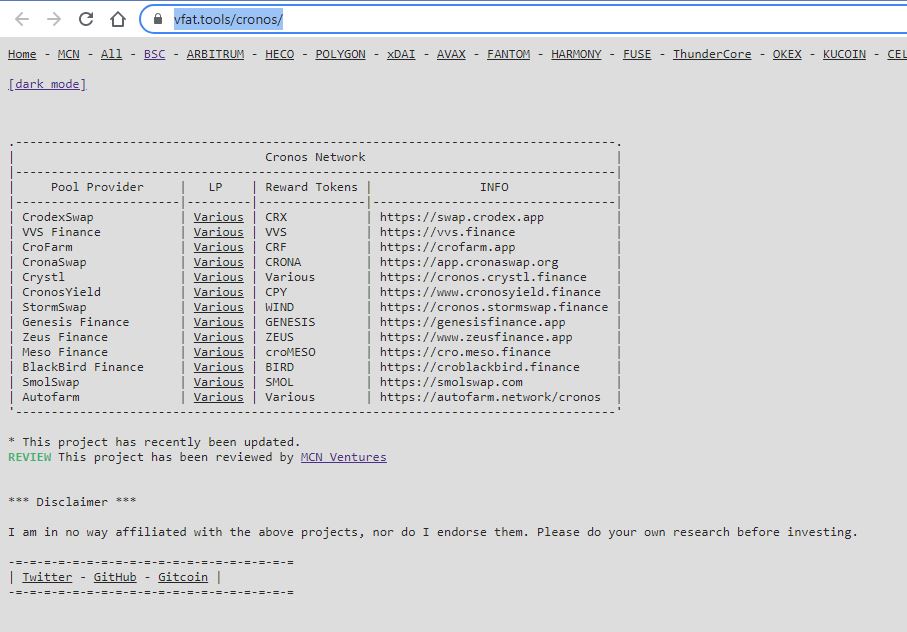Click the Cronos Network table title
The height and width of the screenshot is (632, 907).
click(315, 157)
